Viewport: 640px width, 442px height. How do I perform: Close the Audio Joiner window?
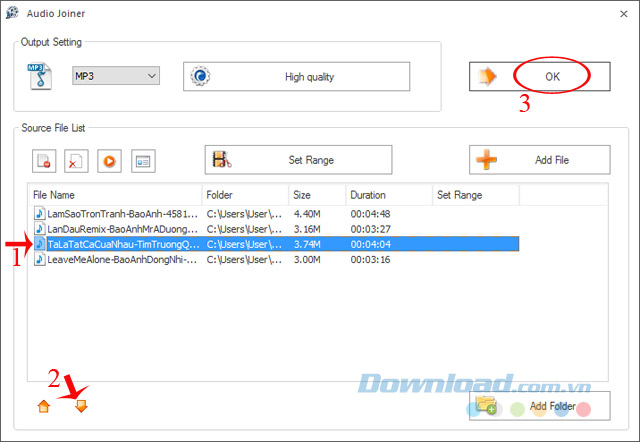pos(624,14)
